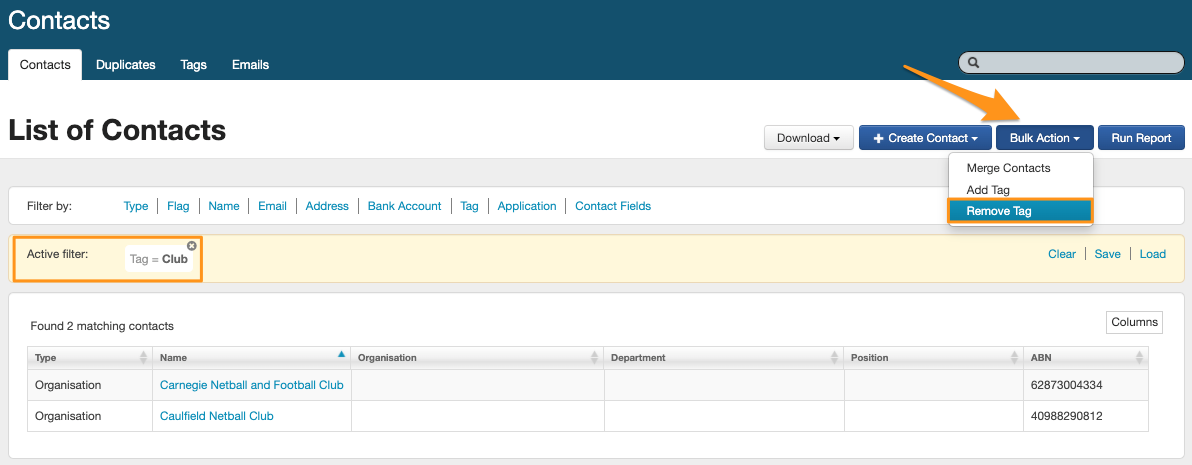Sort by Position column arrows

click(1016, 358)
